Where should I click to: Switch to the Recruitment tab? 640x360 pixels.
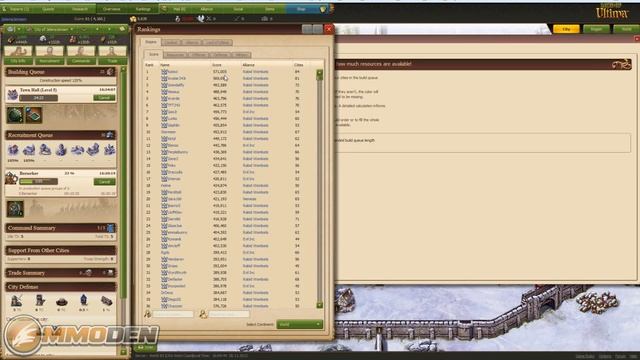point(49,61)
